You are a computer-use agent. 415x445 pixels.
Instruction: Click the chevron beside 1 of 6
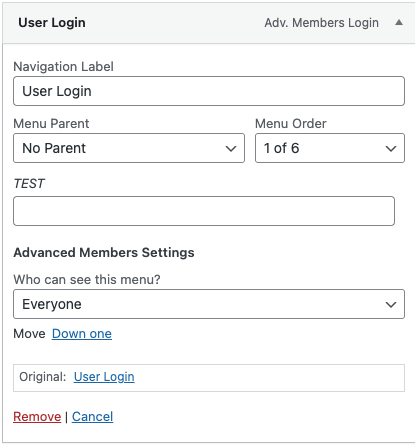coord(391,149)
